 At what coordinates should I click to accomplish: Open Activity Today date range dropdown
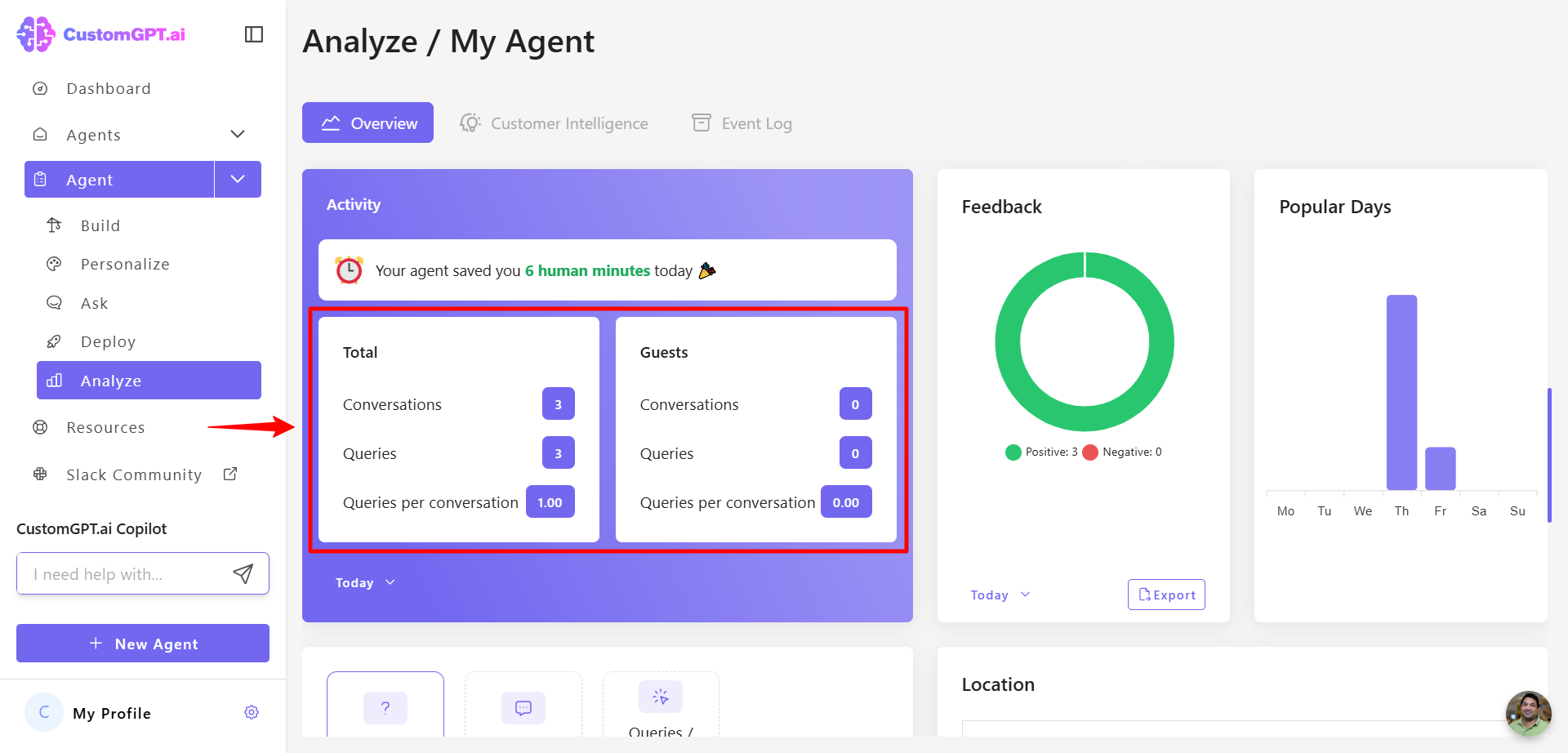click(x=365, y=582)
